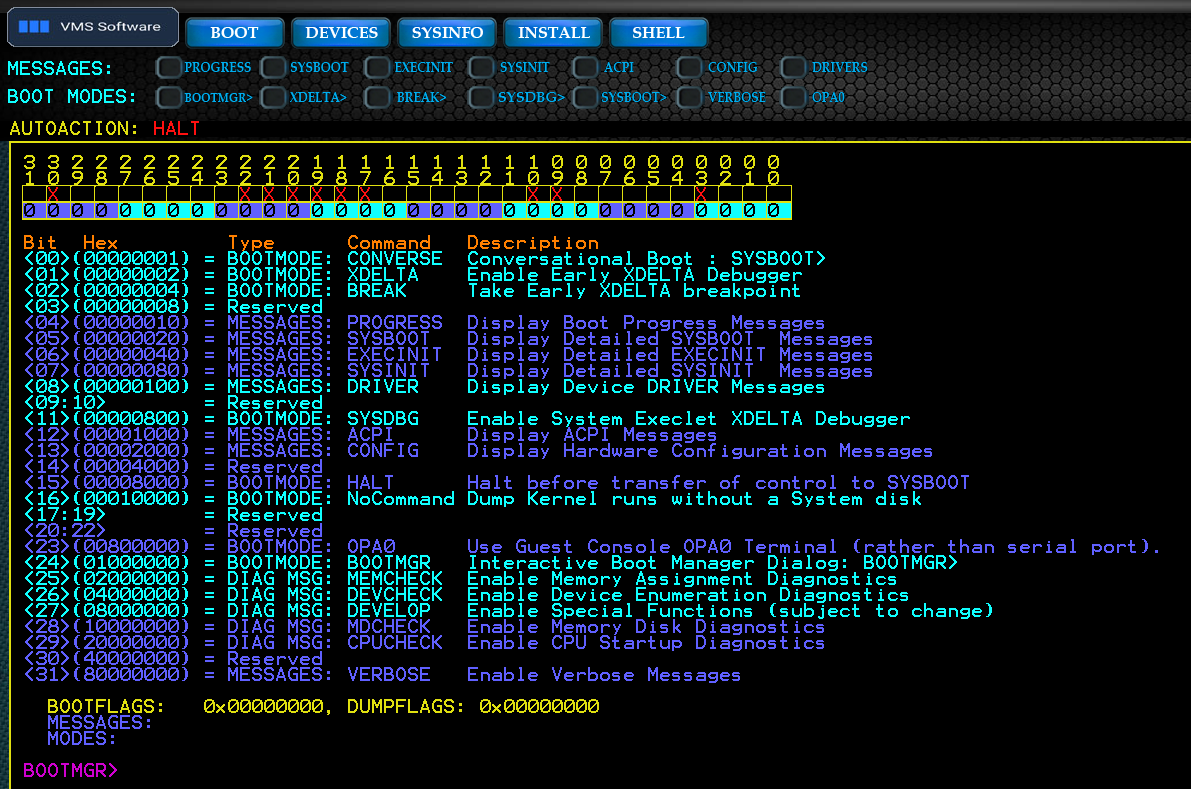
Task: Toggle BREAK> boot mode checkbox
Action: coord(377,97)
